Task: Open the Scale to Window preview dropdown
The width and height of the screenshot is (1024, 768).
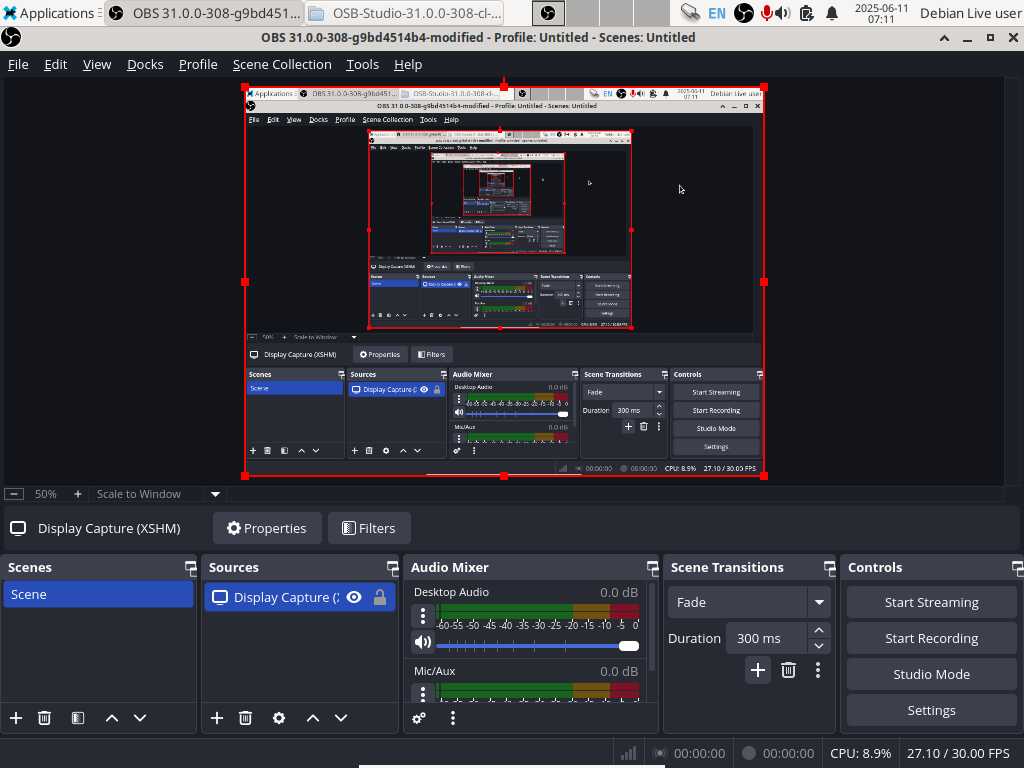Action: tap(215, 494)
